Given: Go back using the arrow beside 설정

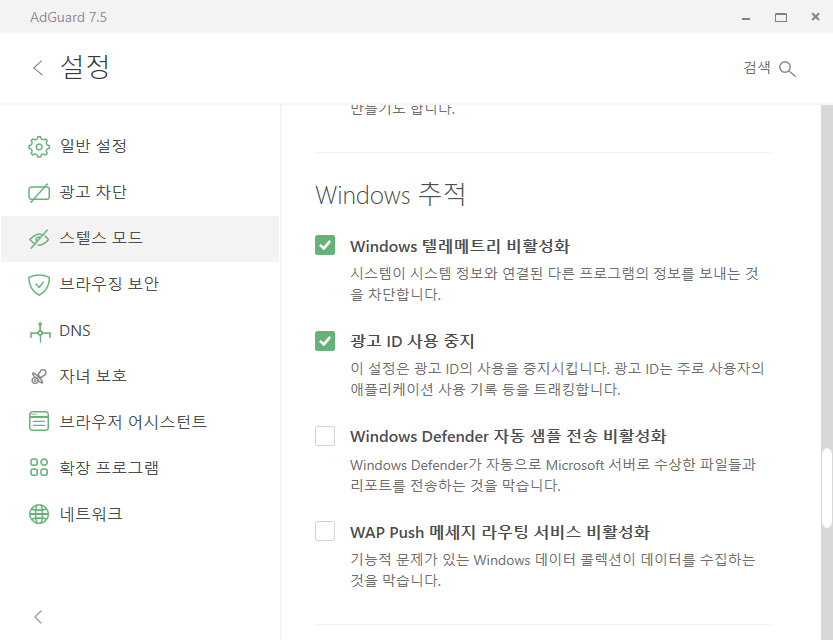Looking at the screenshot, I should click(38, 68).
